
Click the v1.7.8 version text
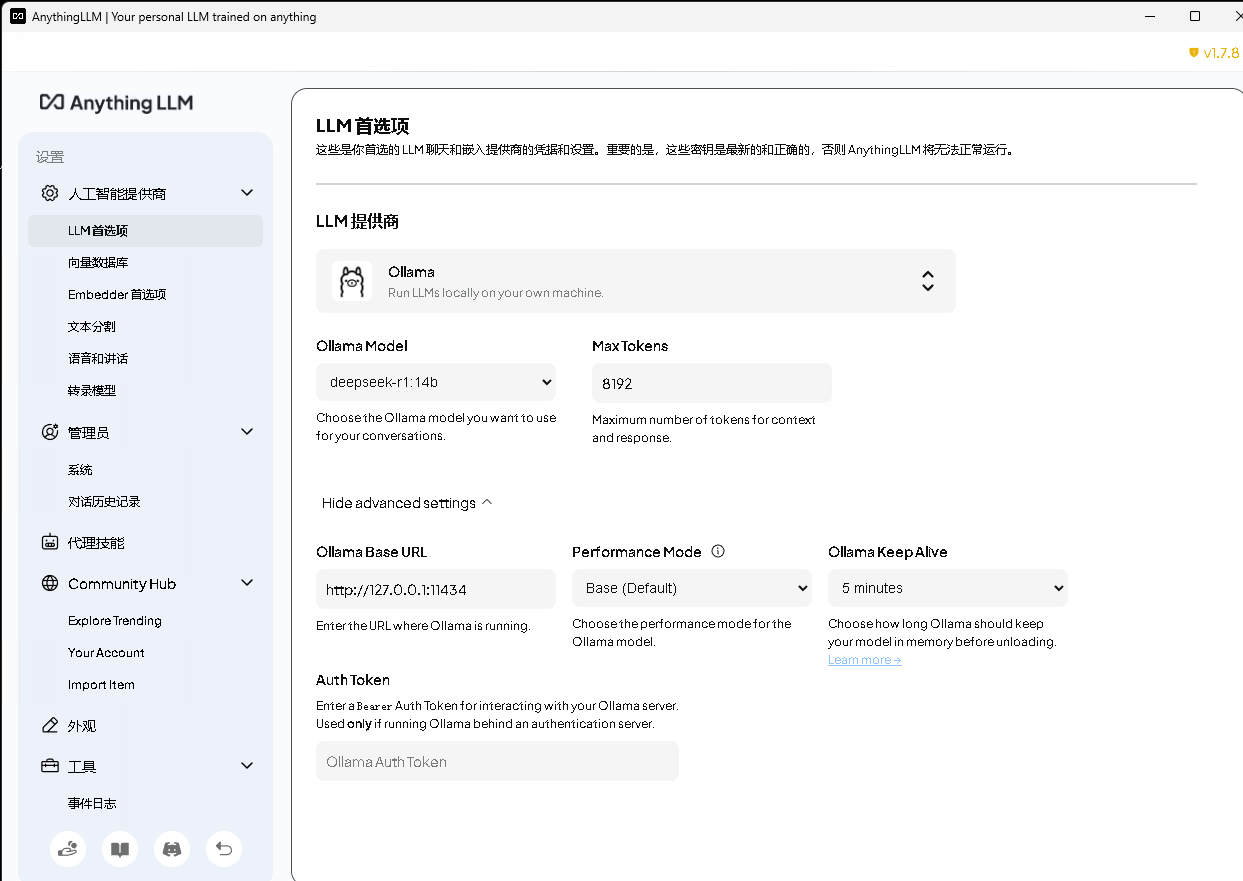(1221, 53)
